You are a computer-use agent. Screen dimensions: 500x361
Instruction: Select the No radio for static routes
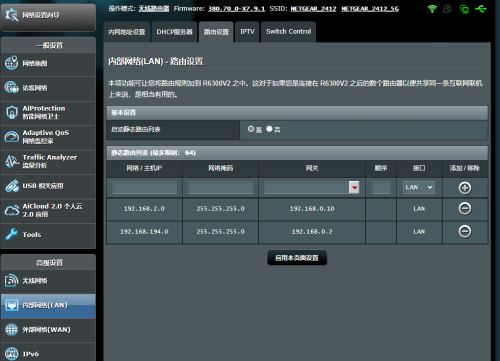pyautogui.click(x=269, y=129)
